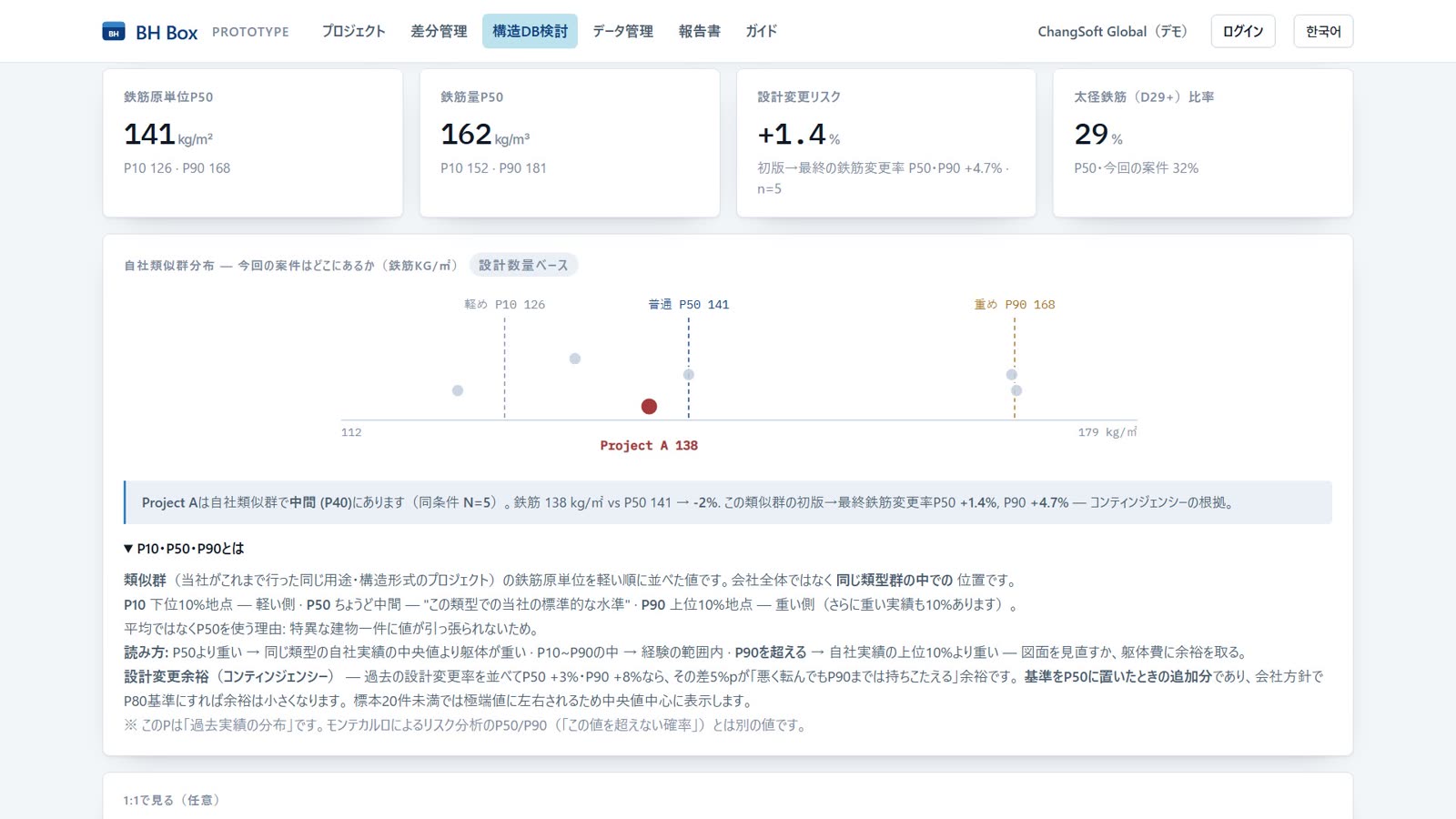Click the 鉄筋量P50 card value 162

pos(466,135)
